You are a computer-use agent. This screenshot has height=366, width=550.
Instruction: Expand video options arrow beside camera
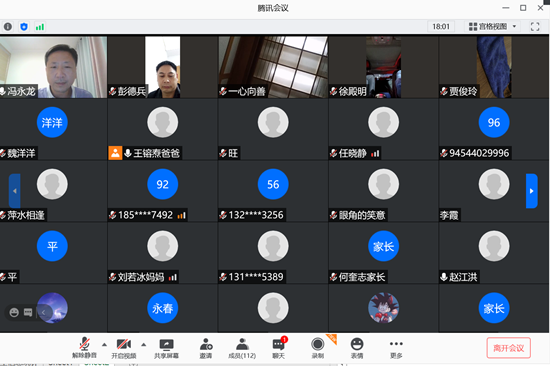click(x=144, y=345)
